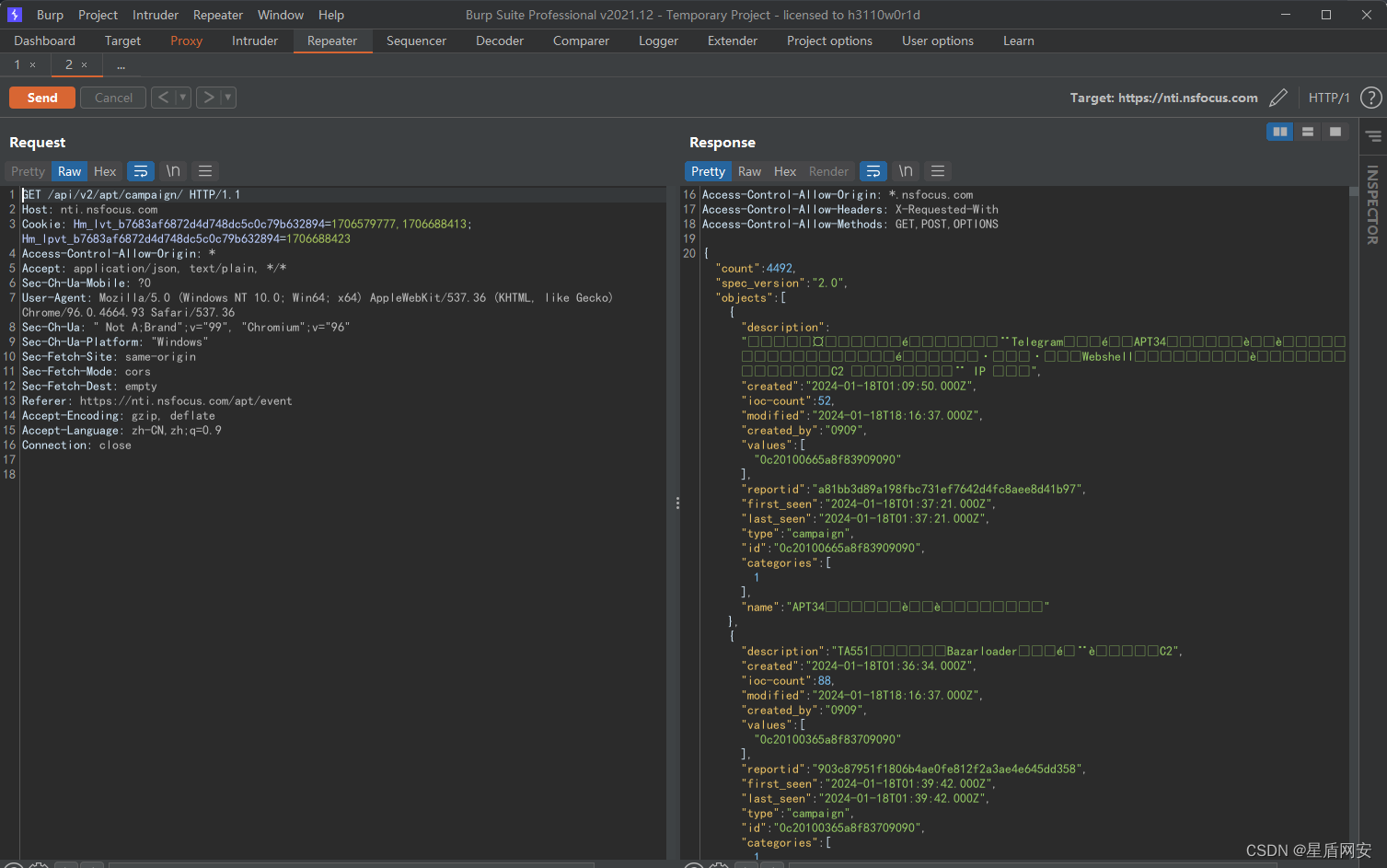Click the HTTP/1 protocol indicator

[1329, 98]
